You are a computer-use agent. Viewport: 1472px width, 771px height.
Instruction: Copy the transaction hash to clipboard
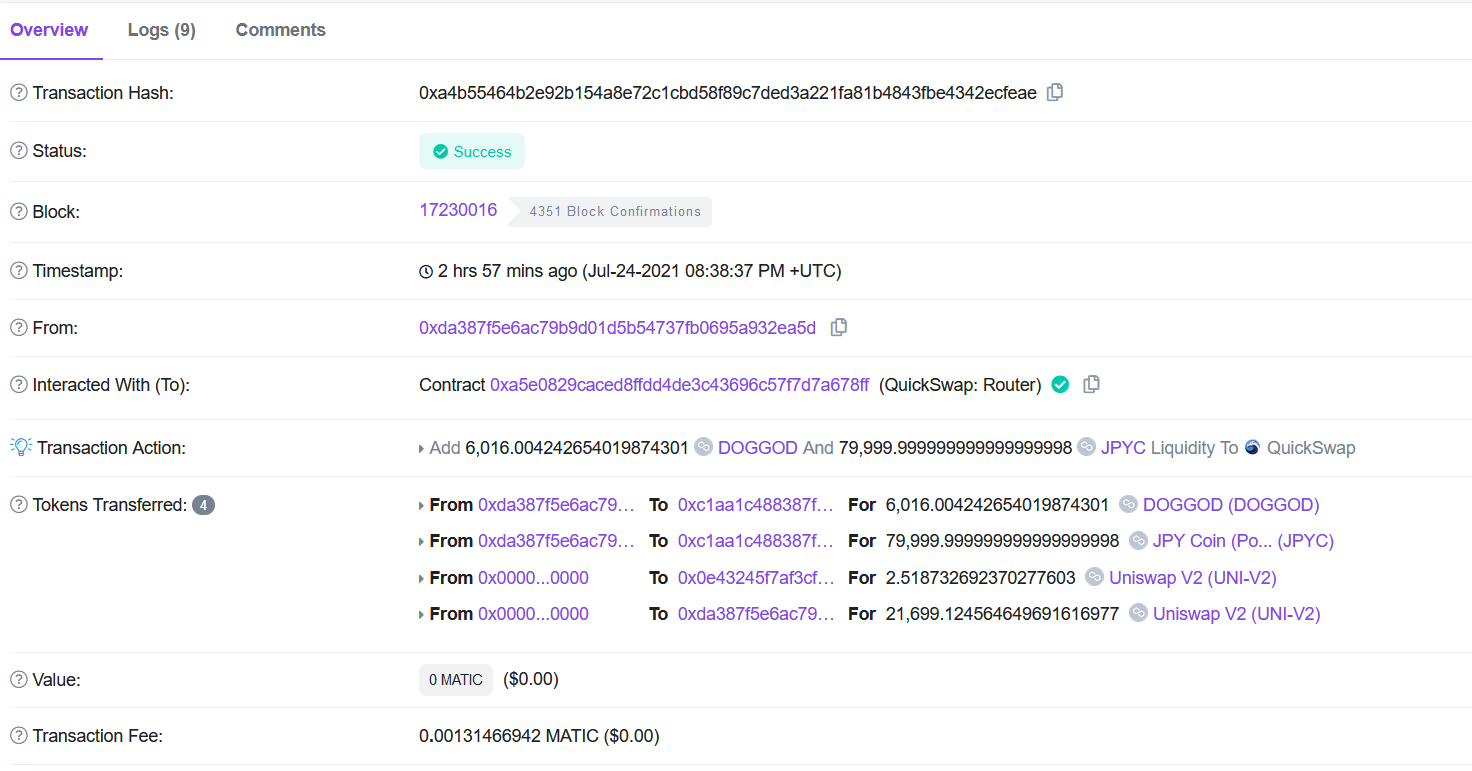[x=1055, y=92]
